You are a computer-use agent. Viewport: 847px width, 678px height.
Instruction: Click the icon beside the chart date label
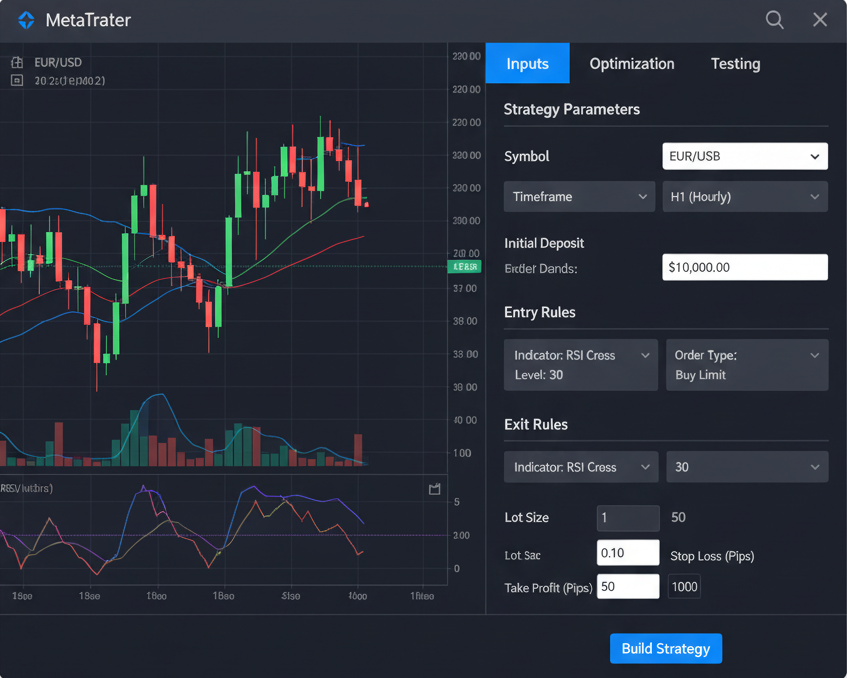17,81
